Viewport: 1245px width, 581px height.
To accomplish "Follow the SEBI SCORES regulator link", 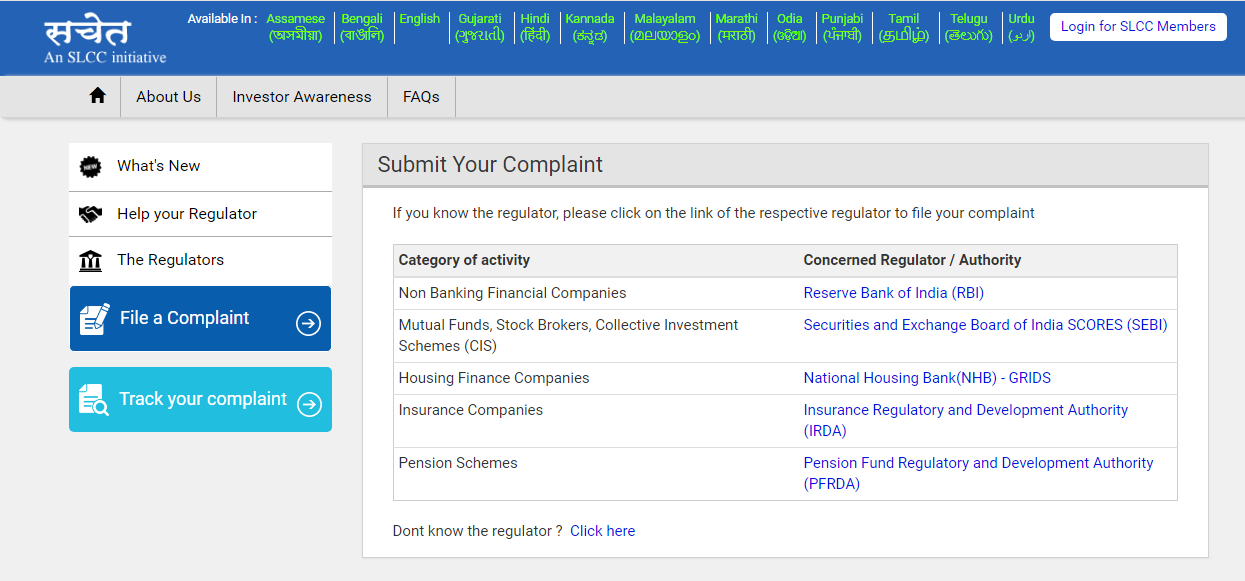I will point(985,325).
